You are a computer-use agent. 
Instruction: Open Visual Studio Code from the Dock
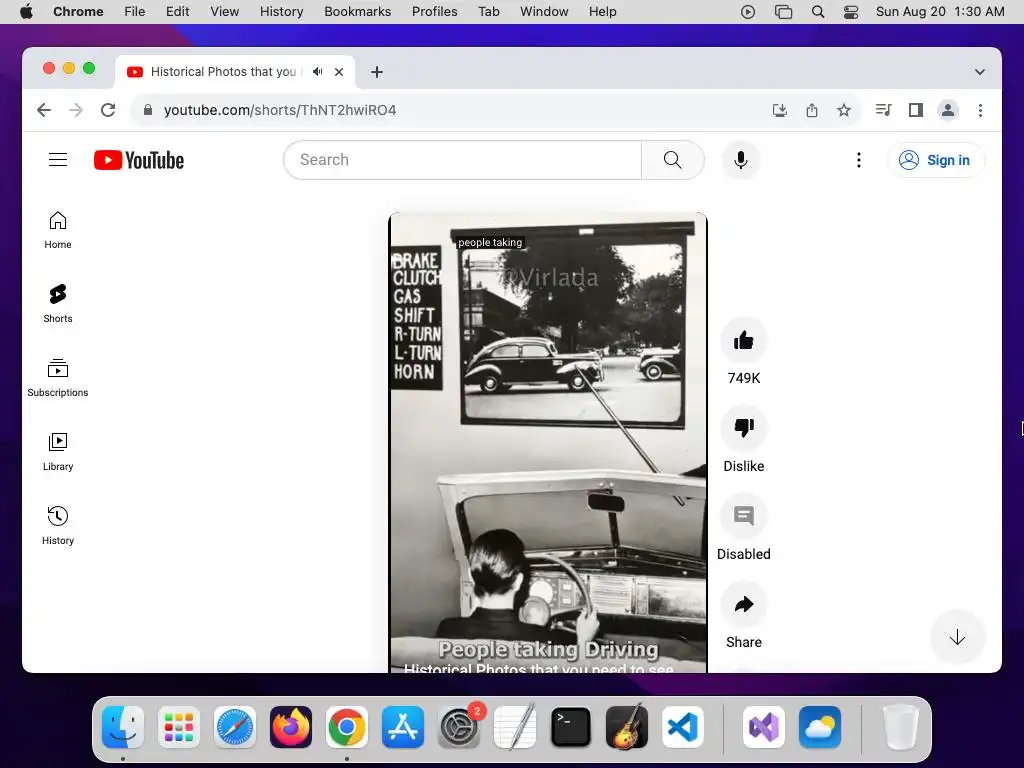[682, 727]
